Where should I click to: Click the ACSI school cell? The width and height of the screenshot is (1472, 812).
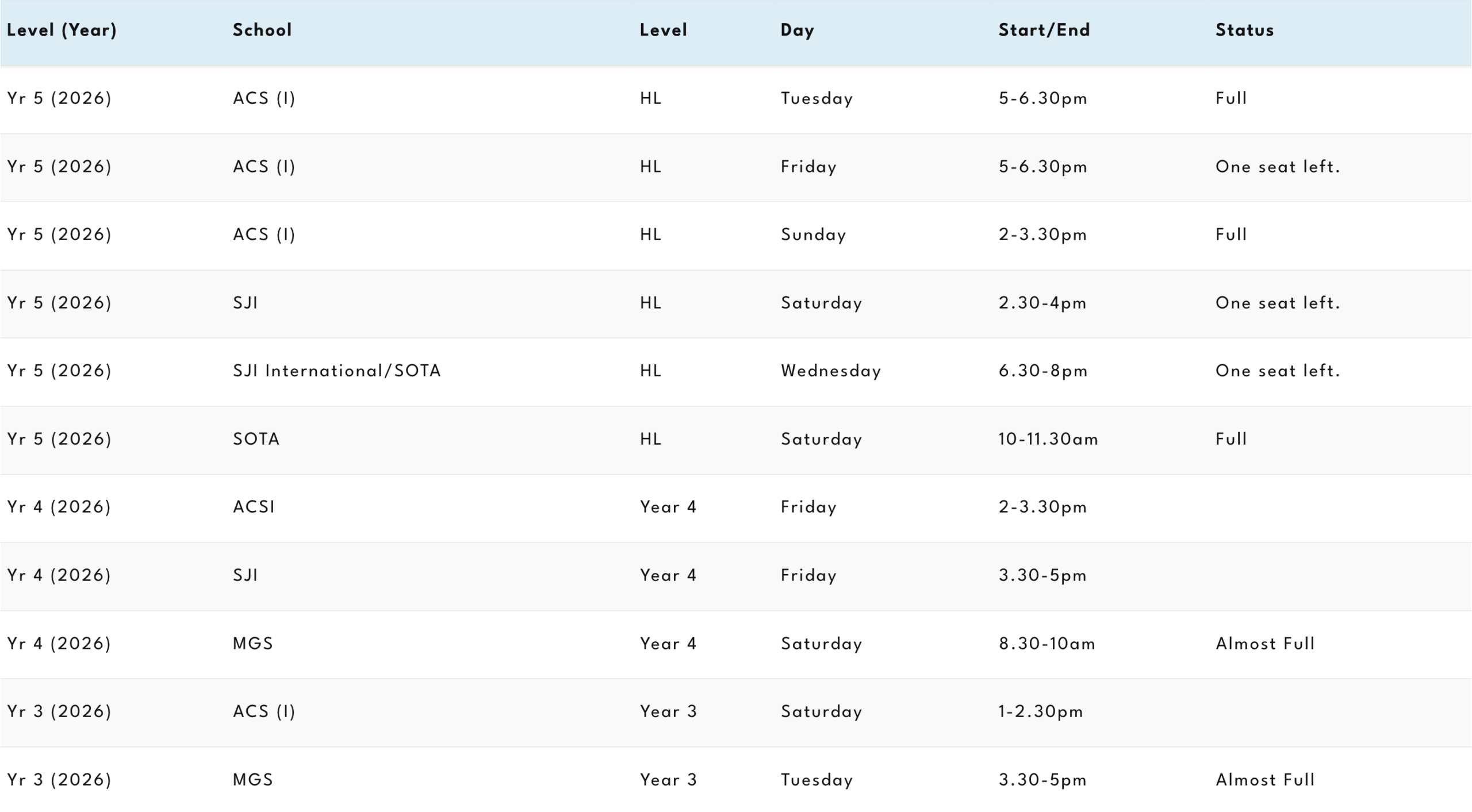click(x=254, y=507)
